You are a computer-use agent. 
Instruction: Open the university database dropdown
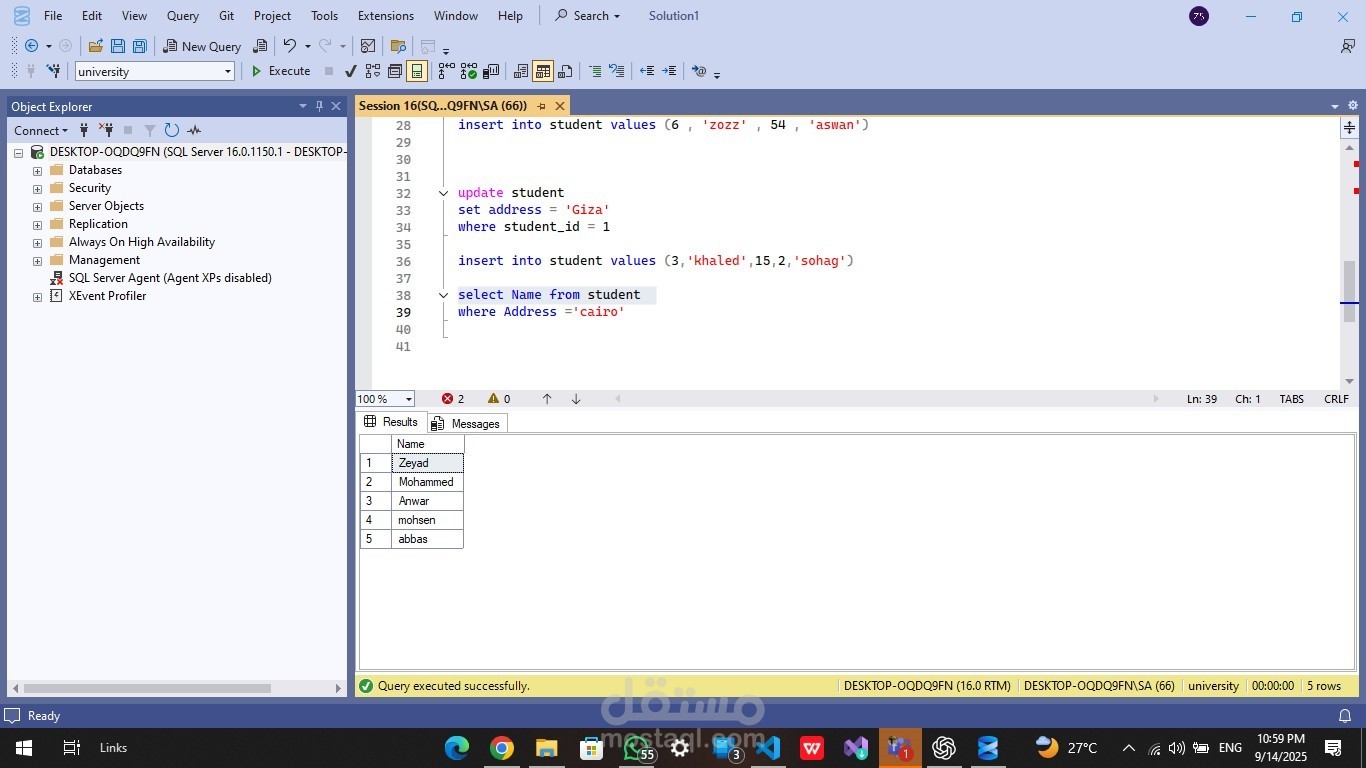pyautogui.click(x=228, y=71)
